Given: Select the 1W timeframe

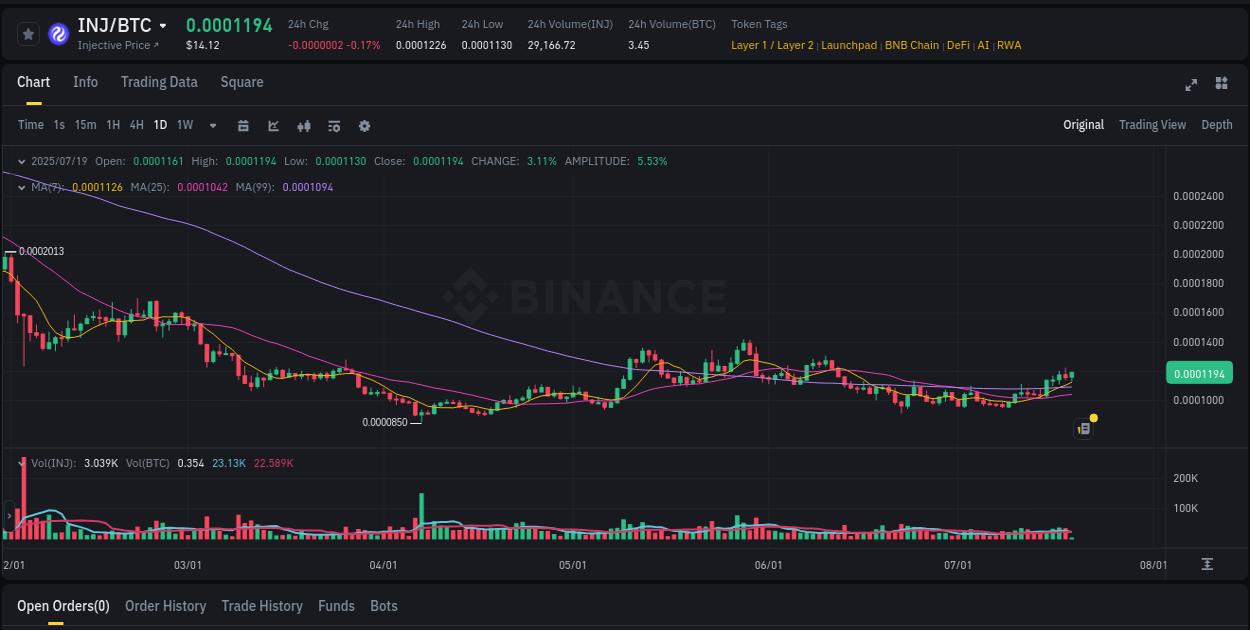Looking at the screenshot, I should tap(184, 125).
